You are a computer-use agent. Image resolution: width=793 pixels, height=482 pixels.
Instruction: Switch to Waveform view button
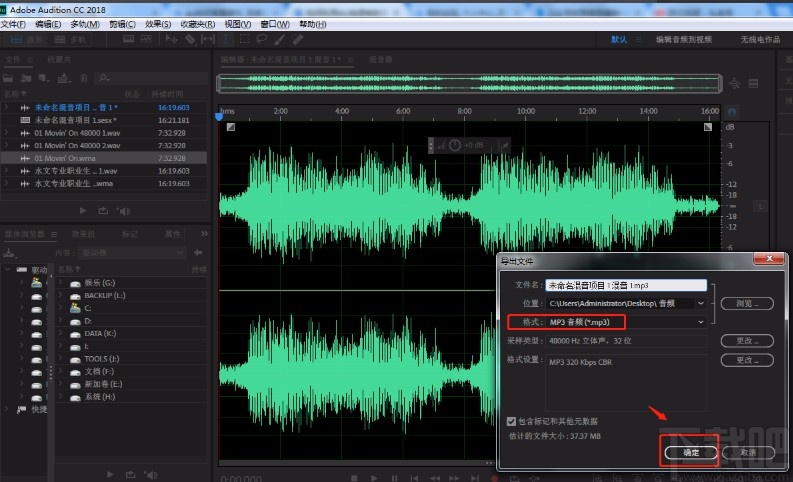coord(28,40)
